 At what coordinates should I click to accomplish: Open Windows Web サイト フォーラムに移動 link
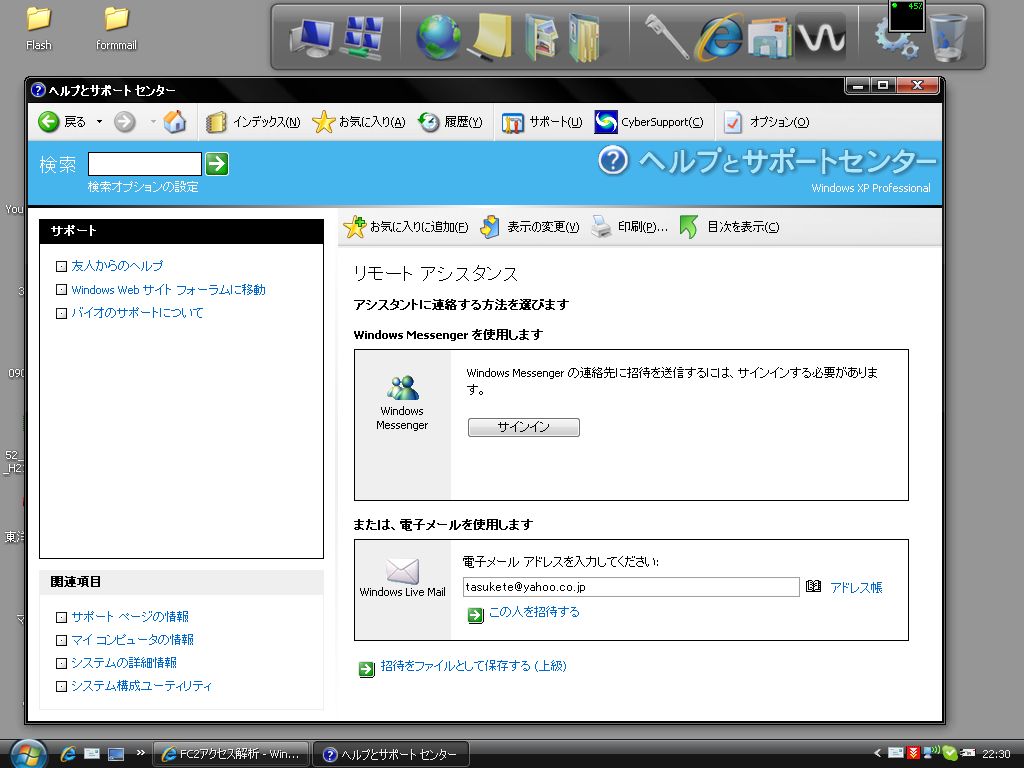pyautogui.click(x=168, y=289)
